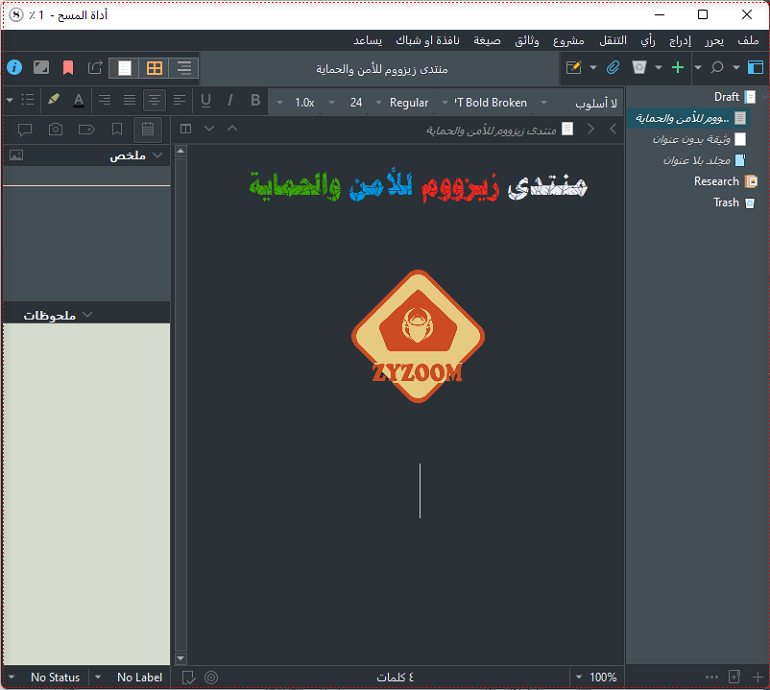The image size is (770, 690).
Task: Click the synopsis image toggle icon
Action: pos(16,156)
